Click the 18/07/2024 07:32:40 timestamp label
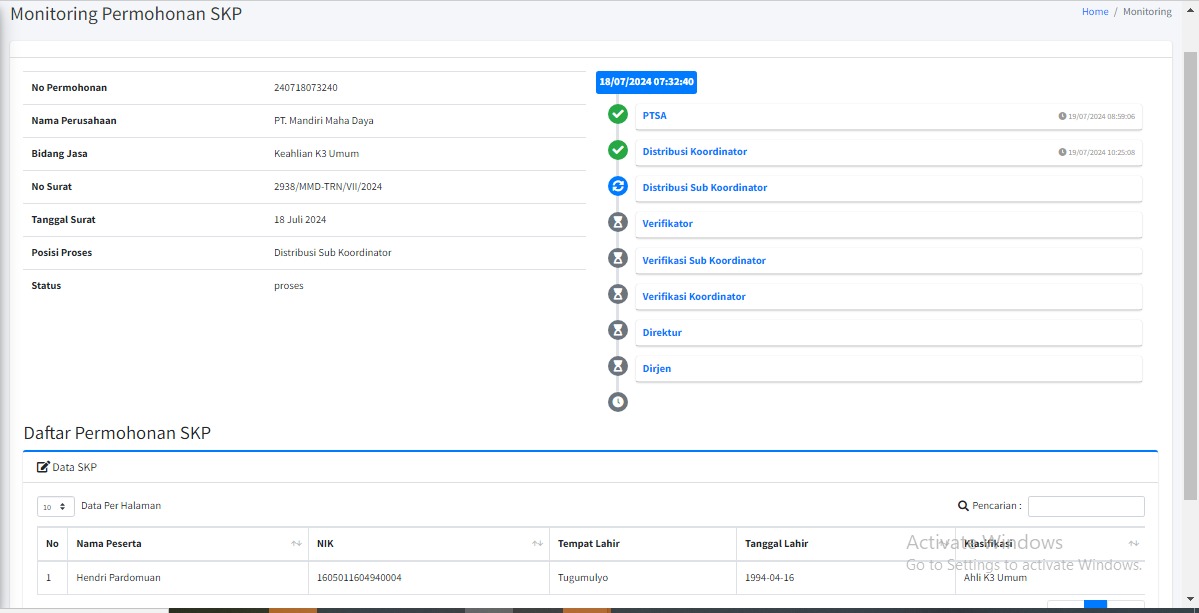 646,82
